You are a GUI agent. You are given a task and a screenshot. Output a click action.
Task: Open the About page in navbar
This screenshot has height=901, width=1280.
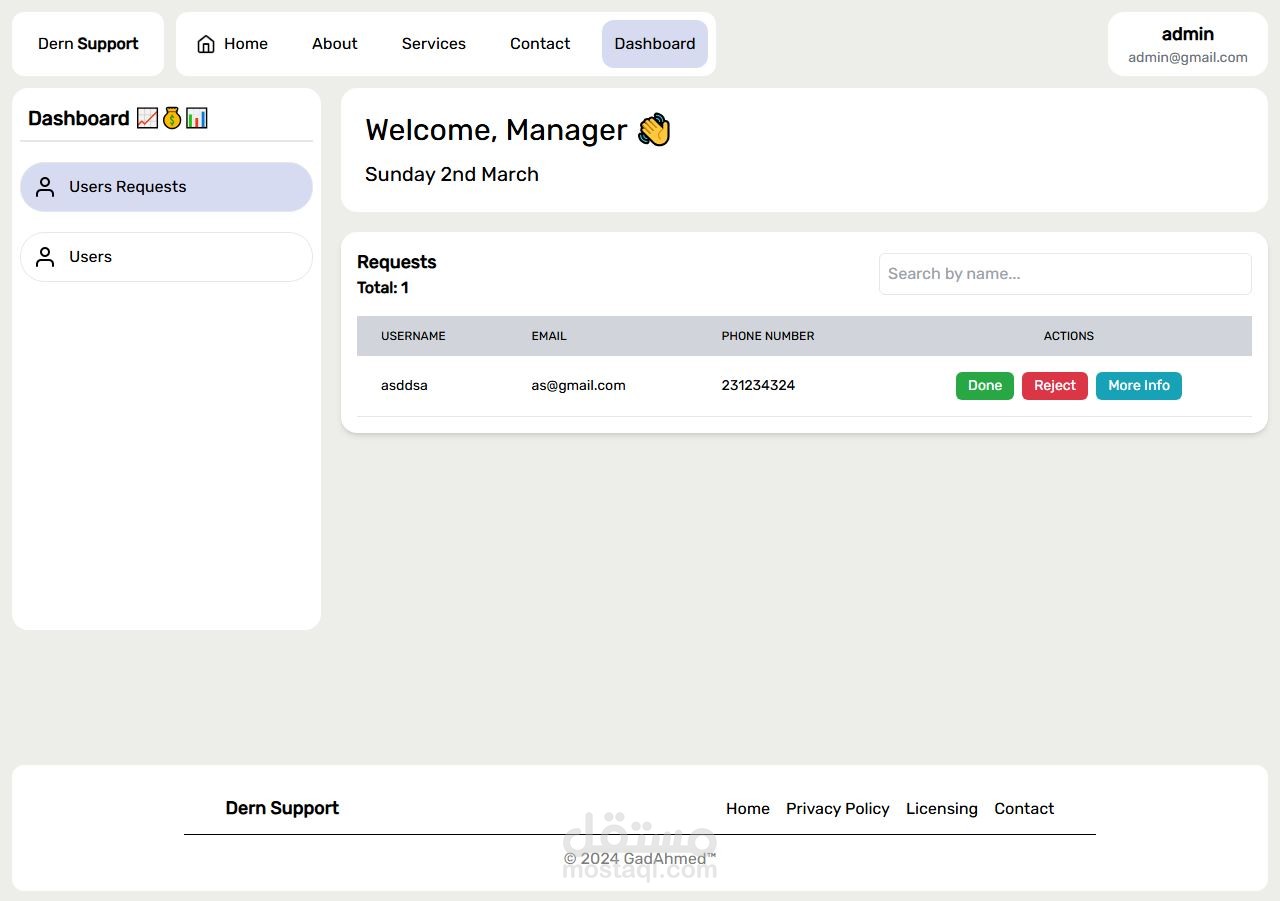tap(334, 44)
